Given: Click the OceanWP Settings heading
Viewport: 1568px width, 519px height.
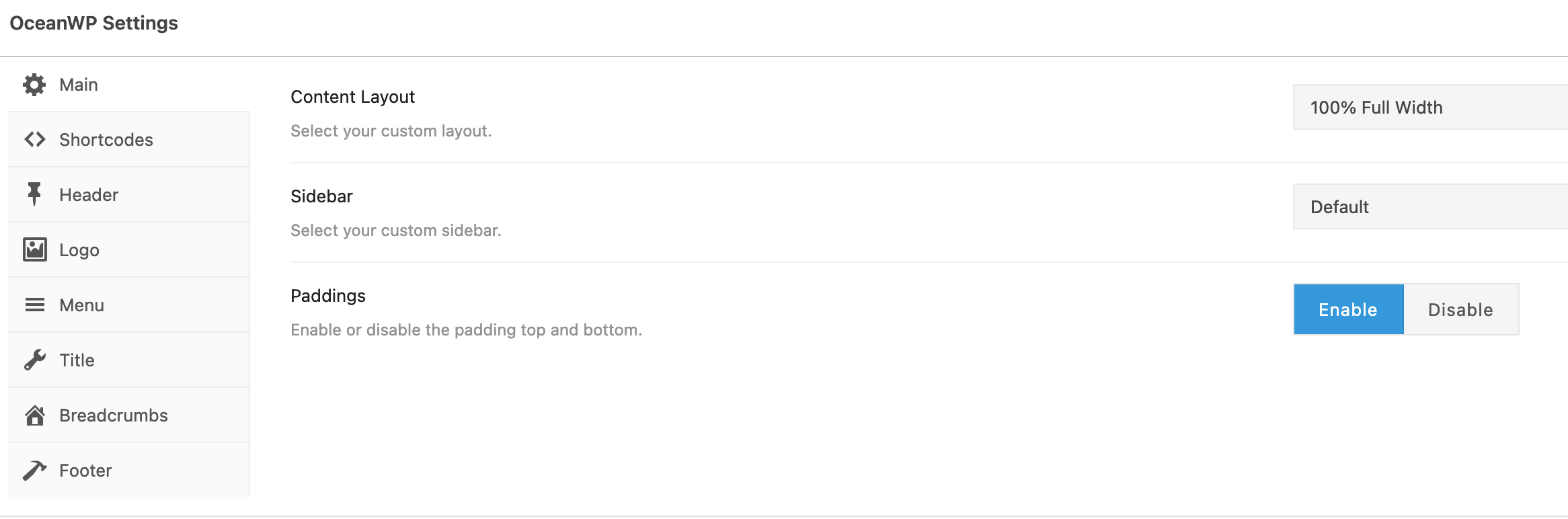Looking at the screenshot, I should pyautogui.click(x=93, y=23).
